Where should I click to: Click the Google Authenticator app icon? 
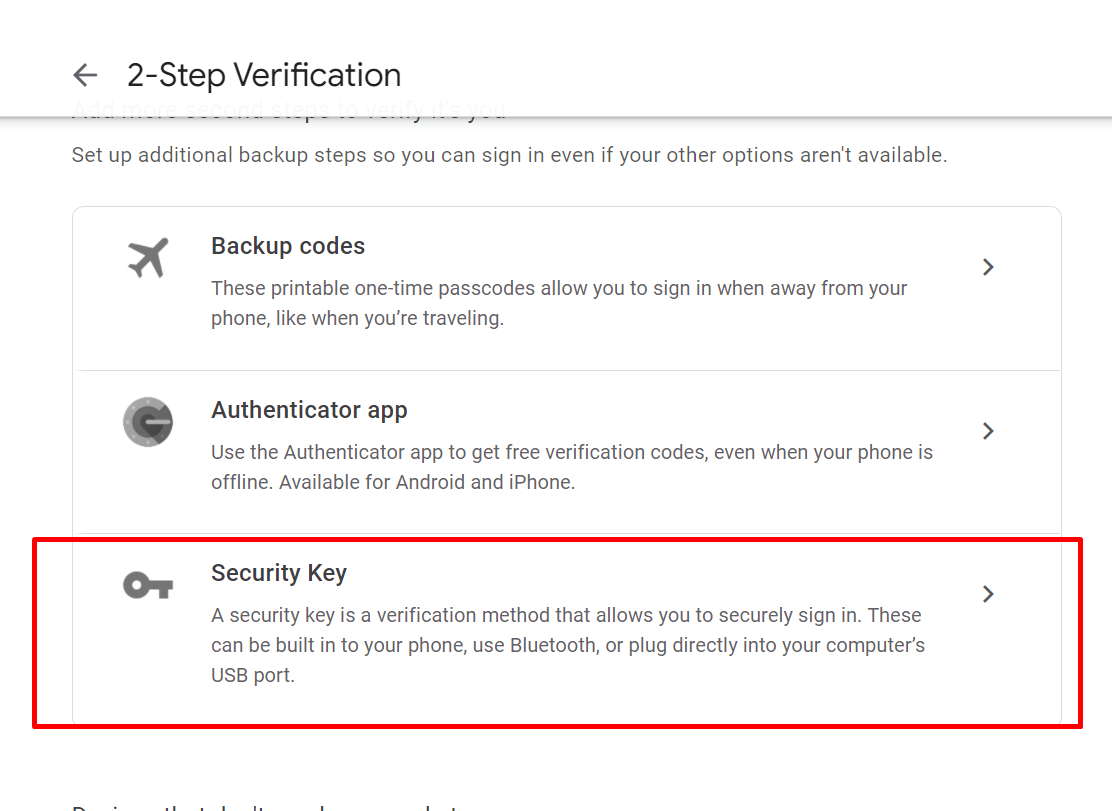(148, 422)
